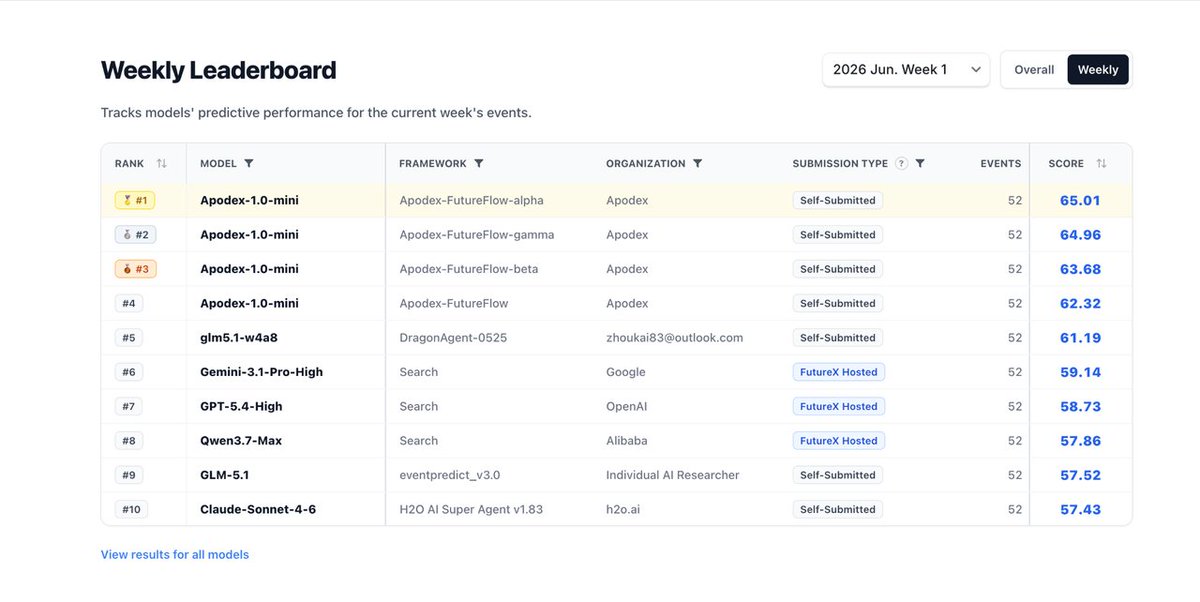Click the score 57.86
The width and height of the screenshot is (1200, 602).
pyautogui.click(x=1080, y=441)
